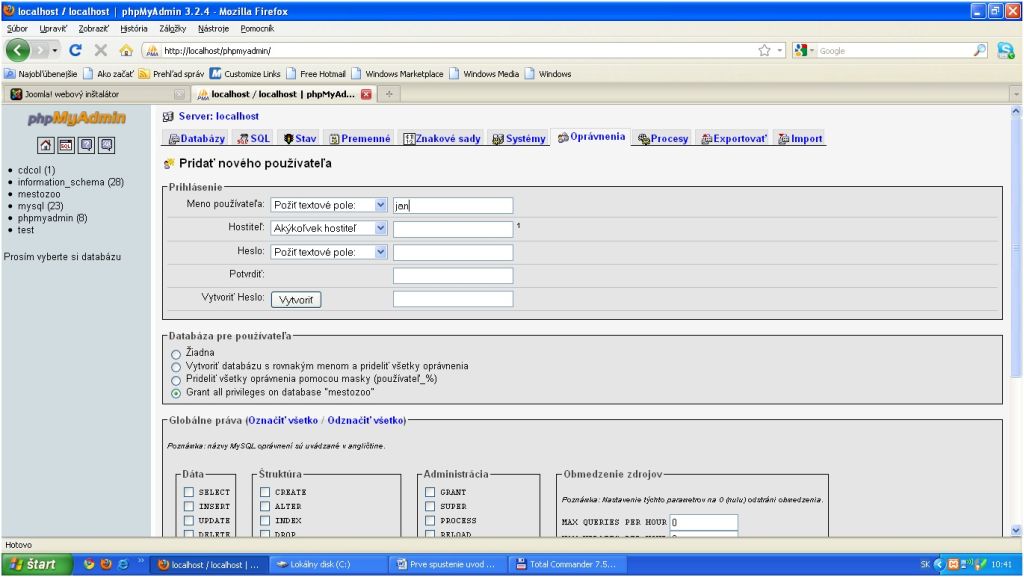Image resolution: width=1024 pixels, height=577 pixels.
Task: Check the ALTER privilege checkbox
Action: pos(265,506)
